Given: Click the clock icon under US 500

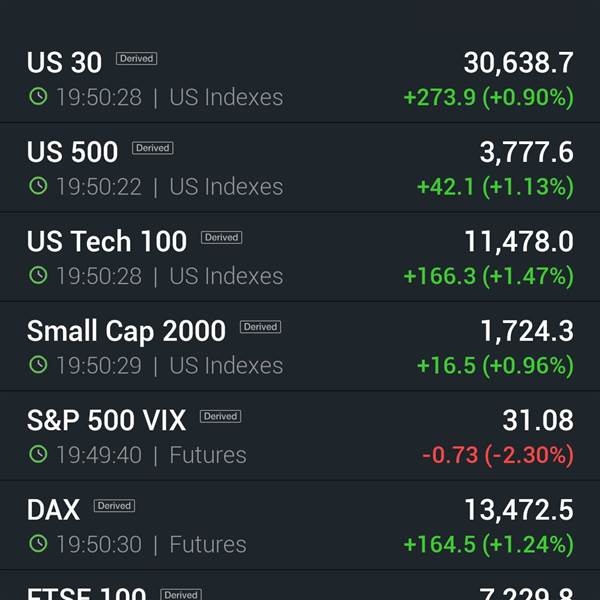Looking at the screenshot, I should [38, 186].
